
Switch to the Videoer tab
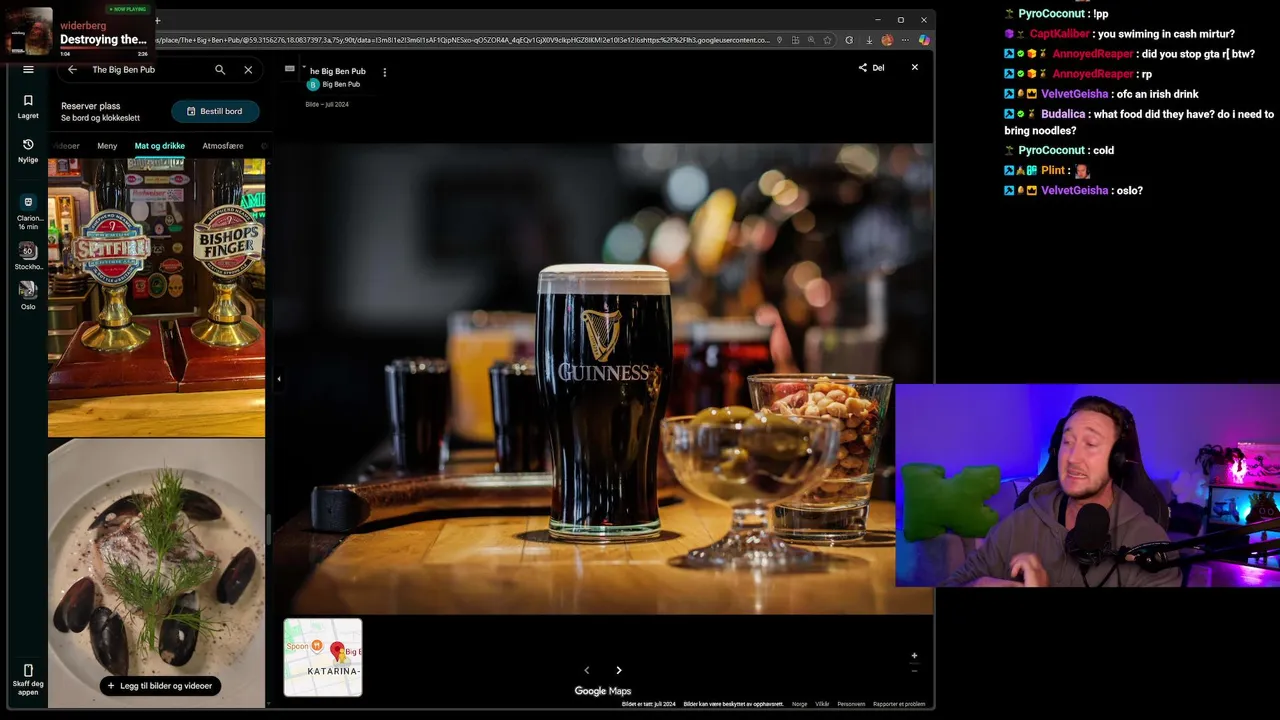(x=64, y=146)
